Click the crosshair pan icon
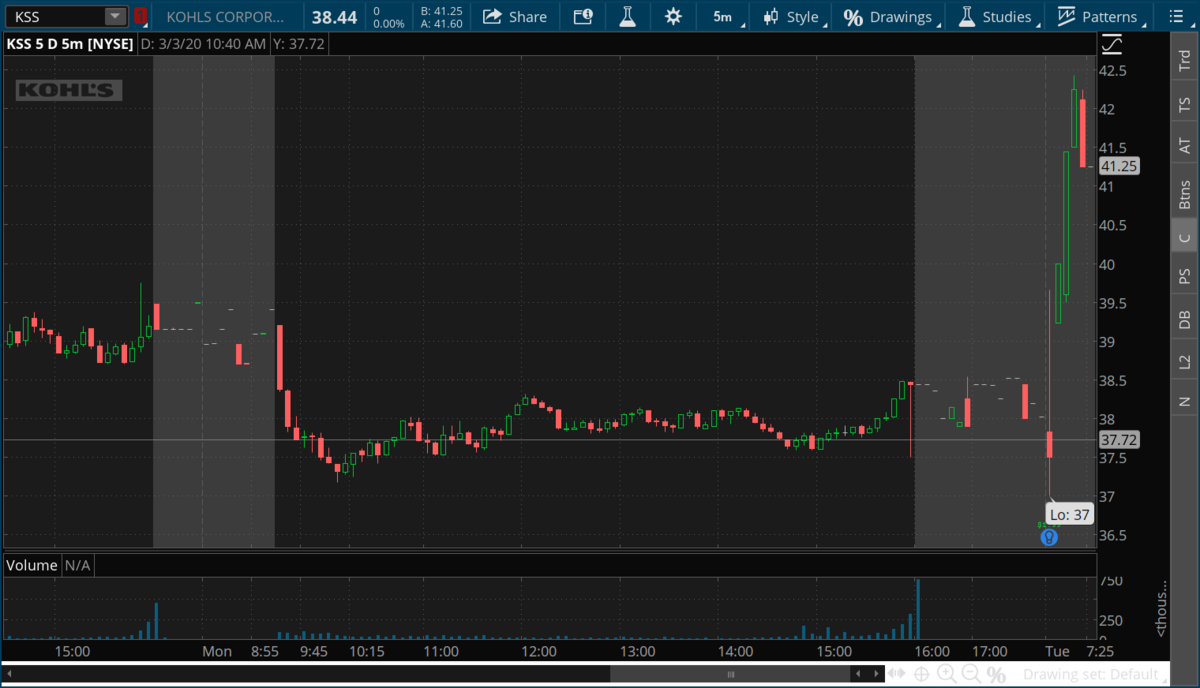This screenshot has height=688, width=1200. tap(921, 675)
